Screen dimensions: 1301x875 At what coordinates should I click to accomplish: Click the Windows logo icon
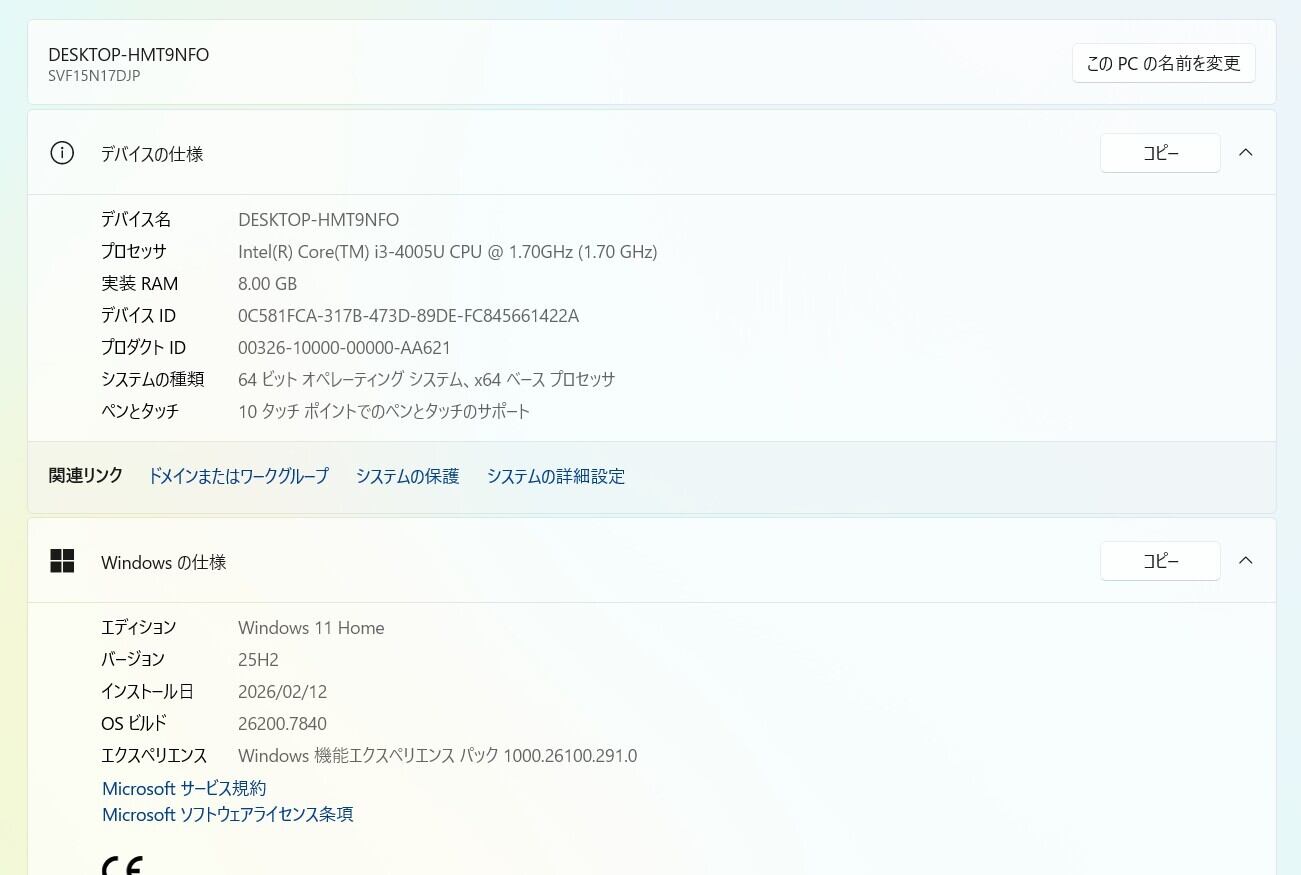(62, 561)
